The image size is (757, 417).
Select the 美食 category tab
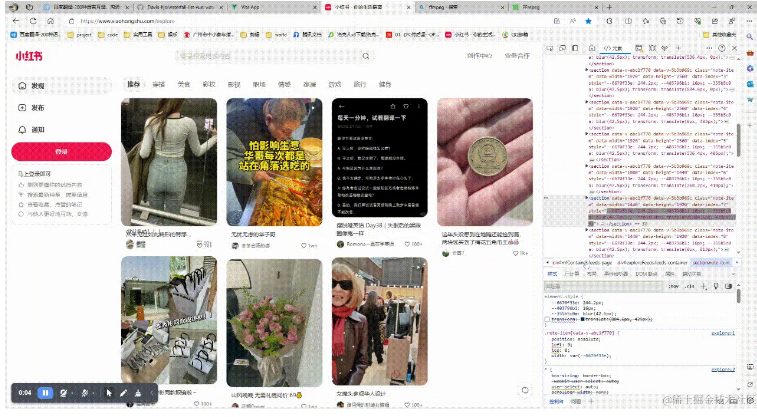183,84
